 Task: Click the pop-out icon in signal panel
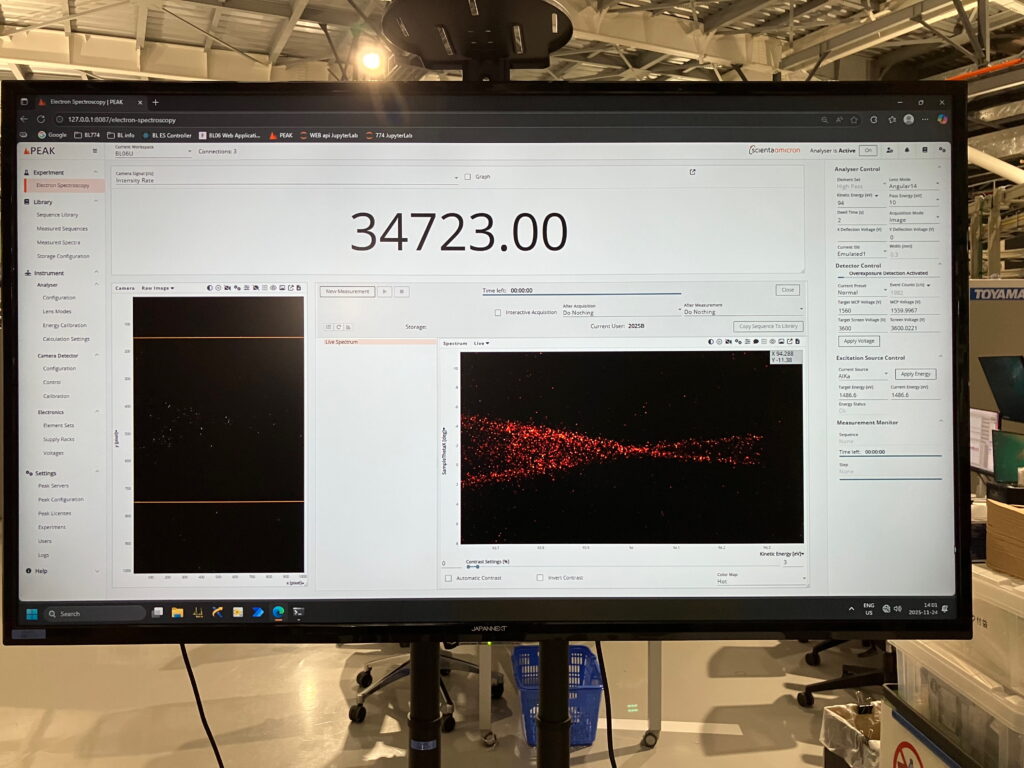[692, 172]
